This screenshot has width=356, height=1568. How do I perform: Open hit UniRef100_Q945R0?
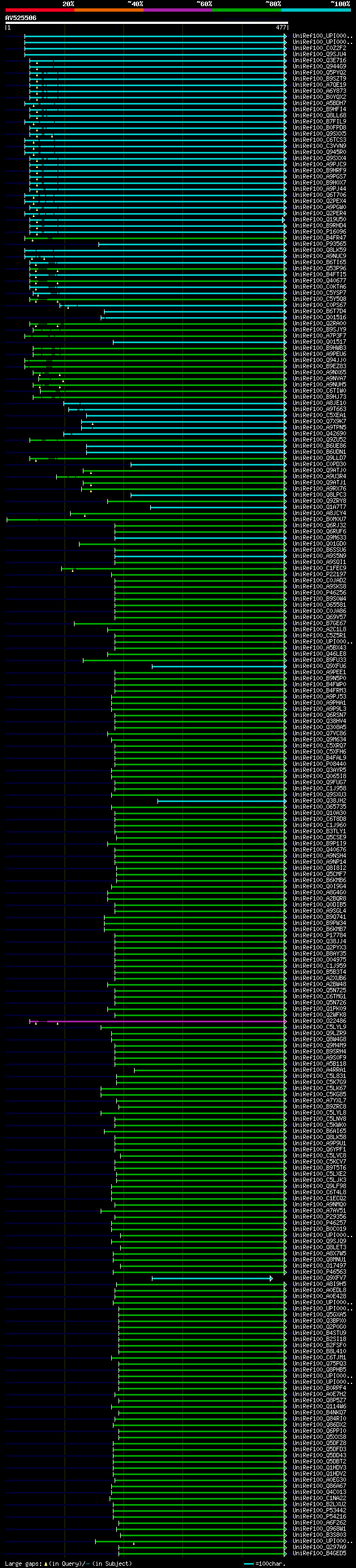[x=319, y=152]
